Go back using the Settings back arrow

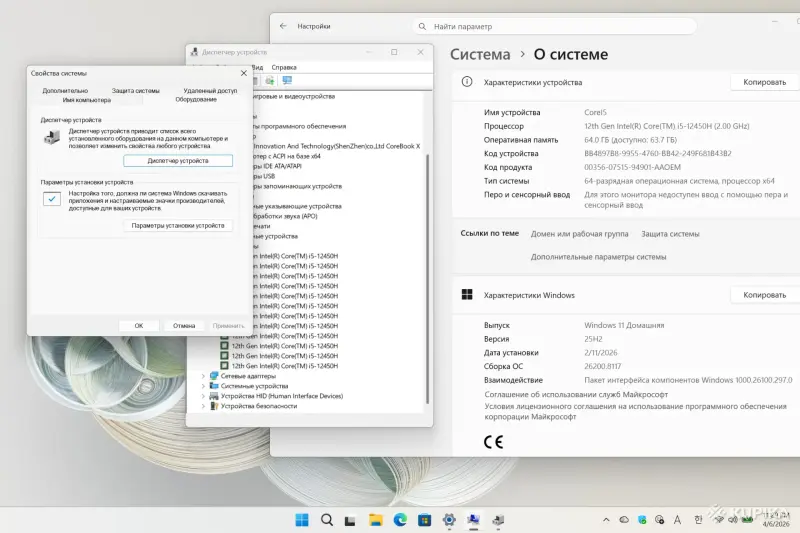pyautogui.click(x=283, y=26)
